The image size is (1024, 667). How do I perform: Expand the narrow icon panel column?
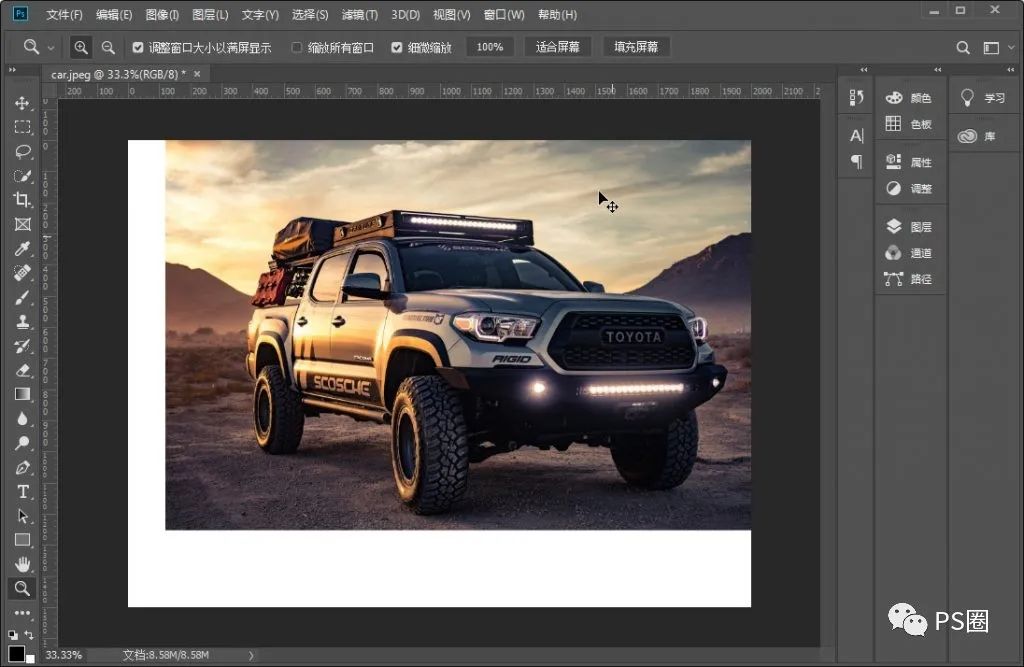pyautogui.click(x=863, y=69)
